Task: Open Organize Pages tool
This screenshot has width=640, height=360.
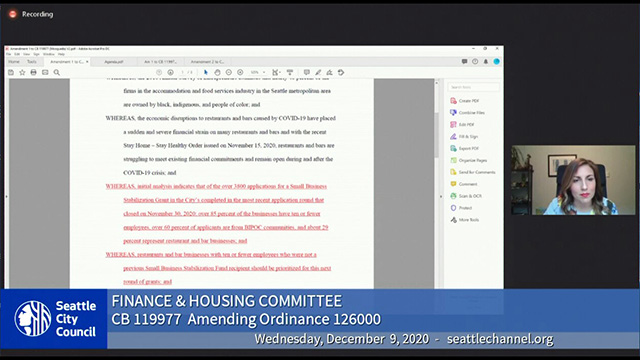Action: click(469, 160)
